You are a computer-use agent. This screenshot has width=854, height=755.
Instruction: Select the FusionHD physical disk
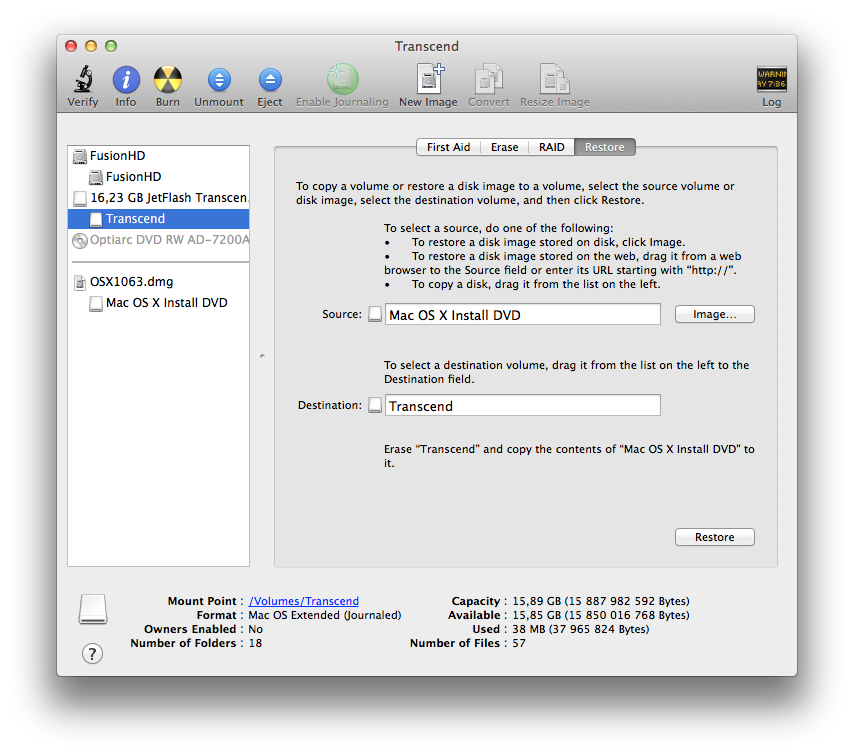(x=158, y=156)
